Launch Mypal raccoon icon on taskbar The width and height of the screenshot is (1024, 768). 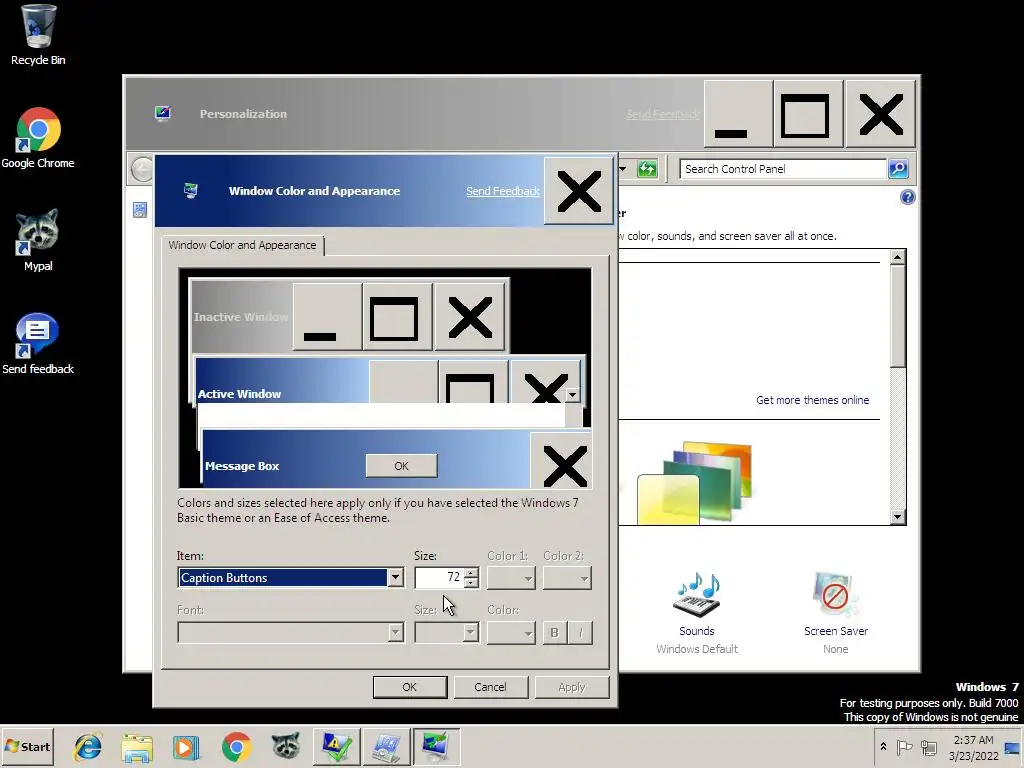point(286,746)
